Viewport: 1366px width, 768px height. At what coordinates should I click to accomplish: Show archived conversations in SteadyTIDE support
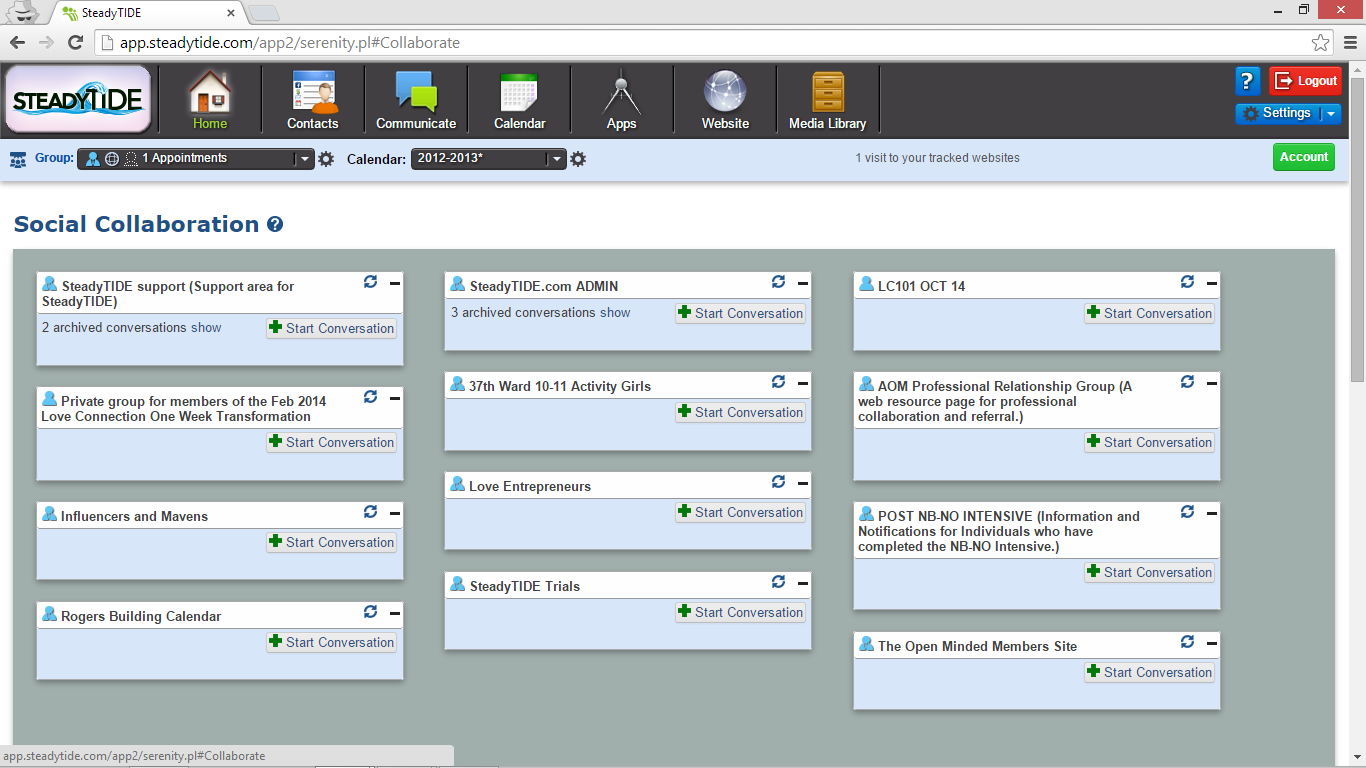point(206,328)
